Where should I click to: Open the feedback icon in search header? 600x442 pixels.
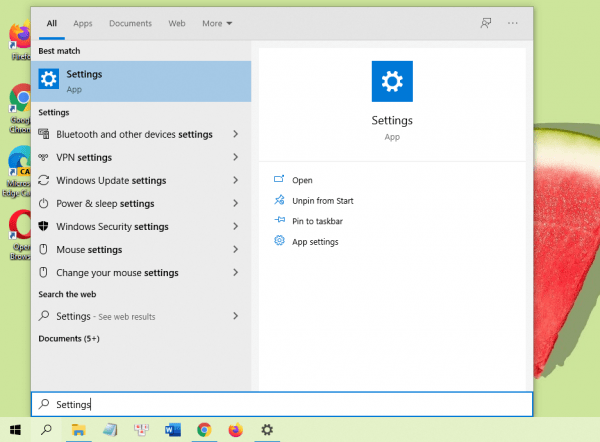[486, 22]
